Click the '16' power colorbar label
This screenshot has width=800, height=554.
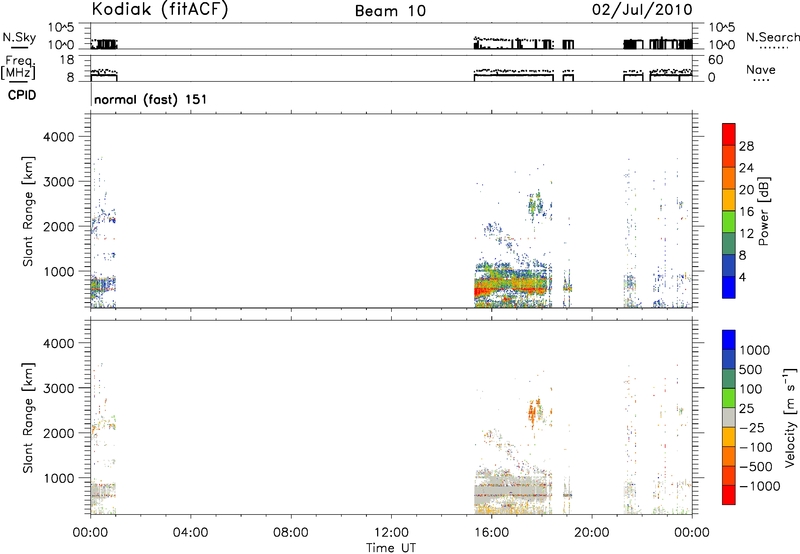point(746,212)
